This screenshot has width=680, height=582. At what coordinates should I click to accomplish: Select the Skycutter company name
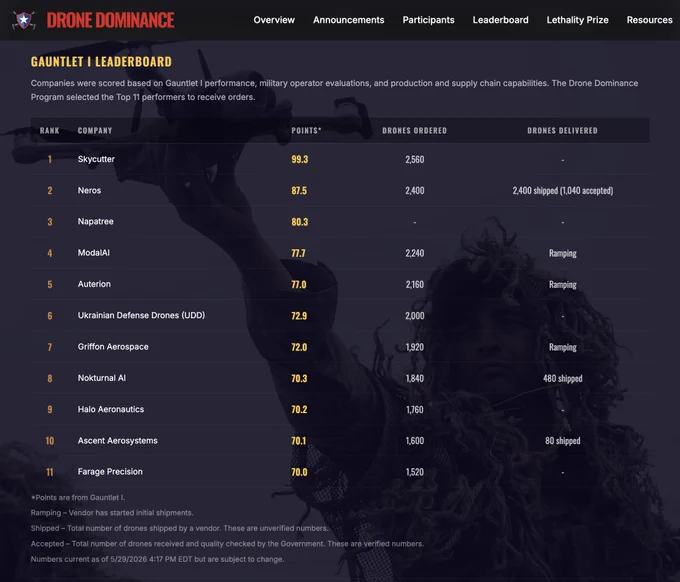pos(96,159)
